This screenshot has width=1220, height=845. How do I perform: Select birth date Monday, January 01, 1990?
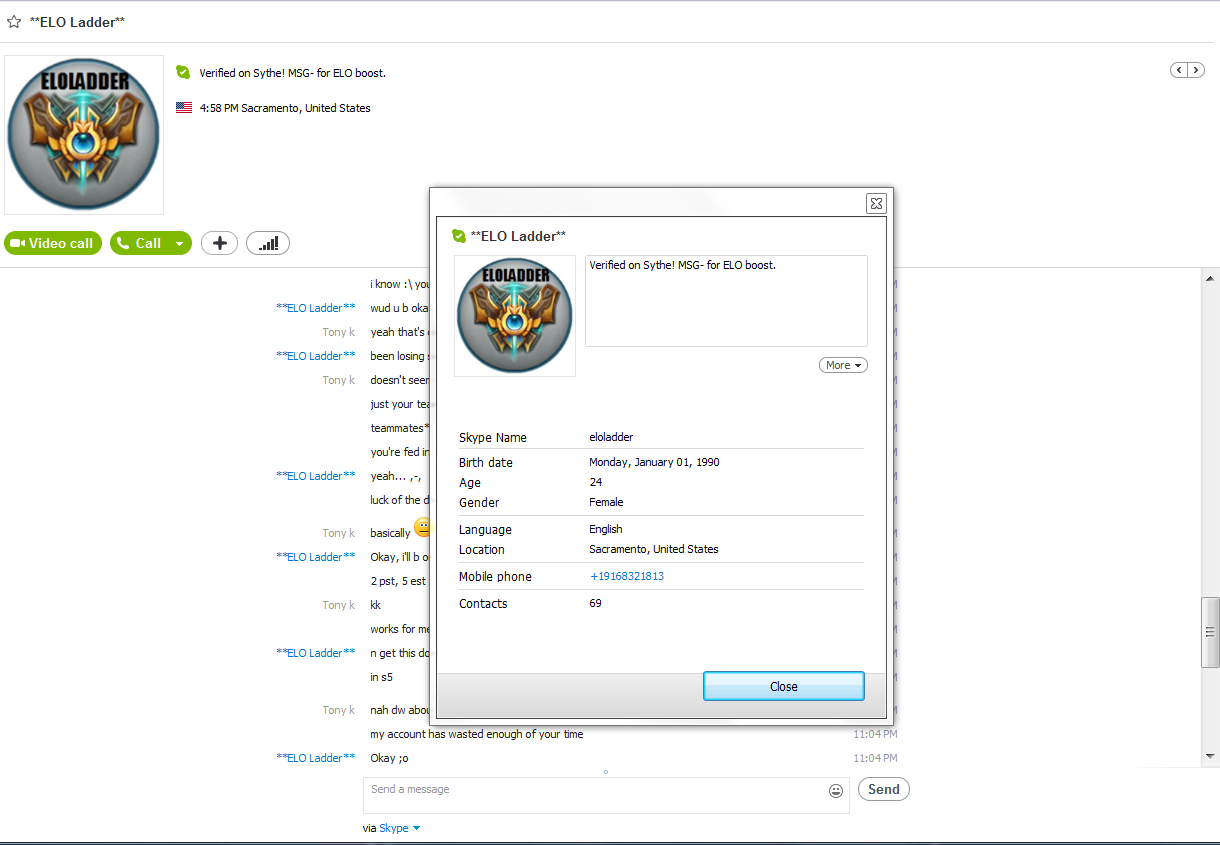tap(655, 462)
